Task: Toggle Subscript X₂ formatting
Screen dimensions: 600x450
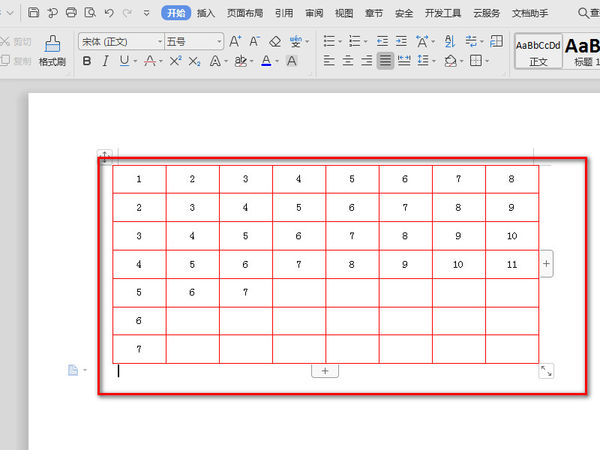Action: click(x=194, y=61)
